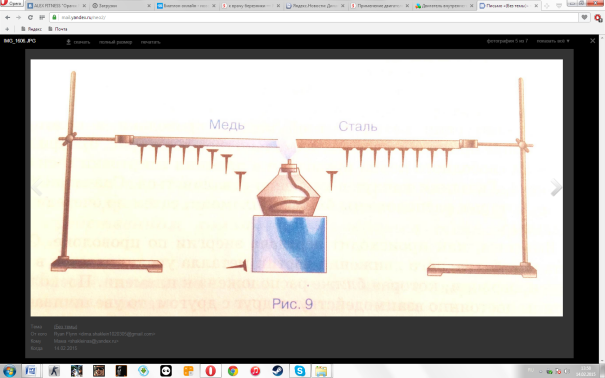Go to the previous photo arrow
Screen dimensions: 605x378
pyautogui.click(x=37, y=187)
